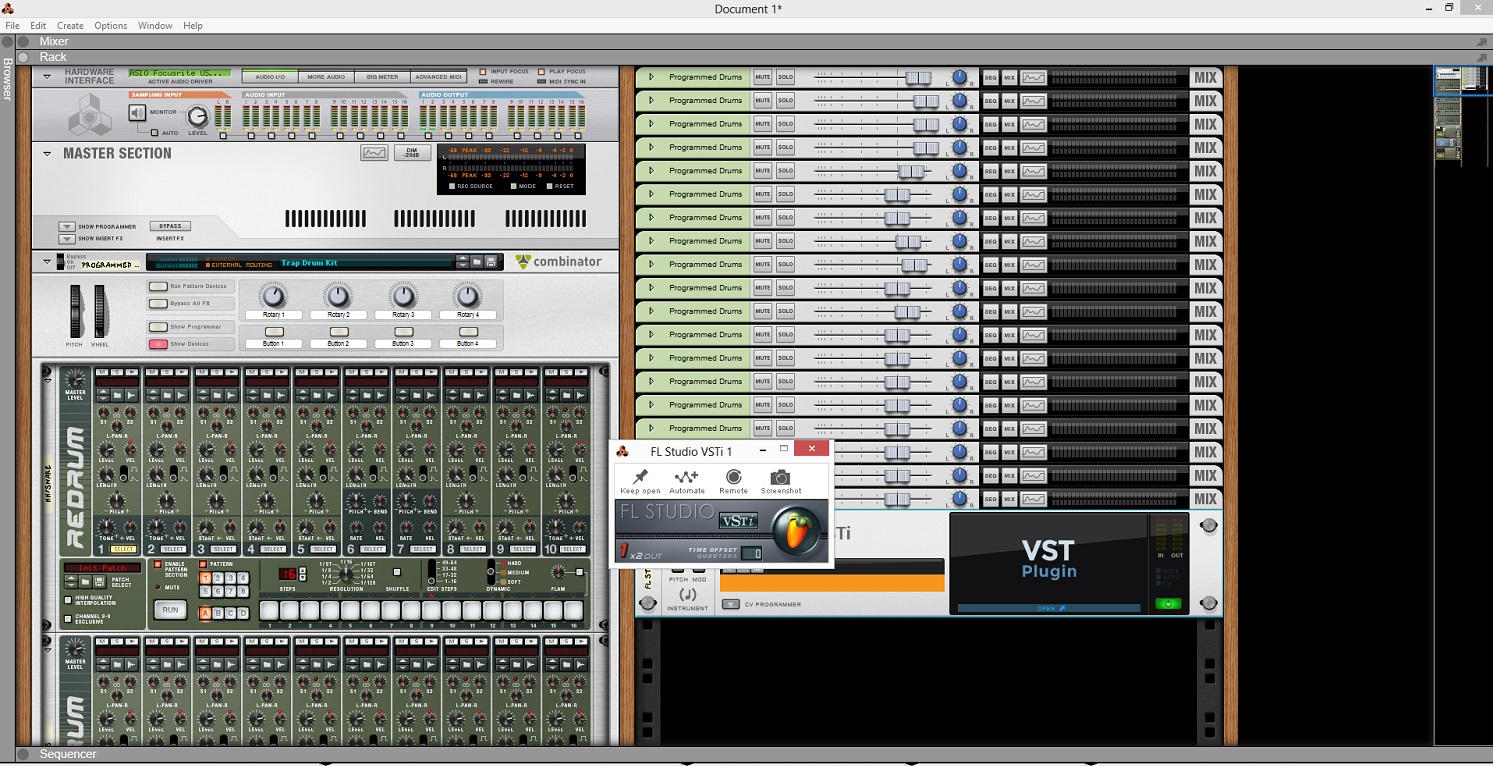Image resolution: width=1493 pixels, height=766 pixels.
Task: Click the Instrument note icon on rack device
Action: click(687, 595)
